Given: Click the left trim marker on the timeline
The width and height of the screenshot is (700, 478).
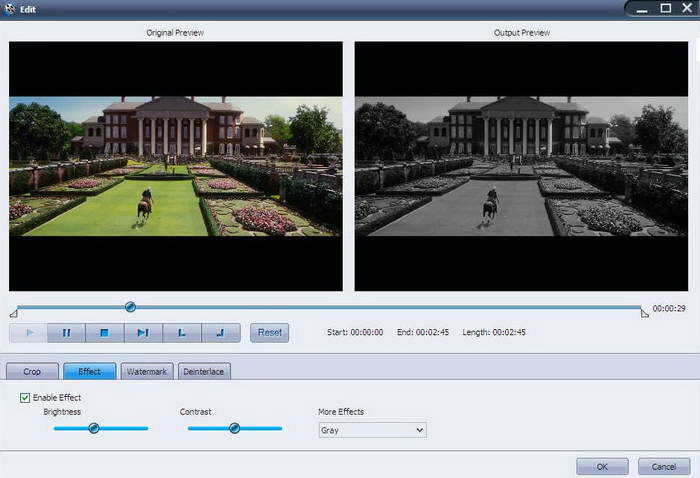Looking at the screenshot, I should pos(14,313).
